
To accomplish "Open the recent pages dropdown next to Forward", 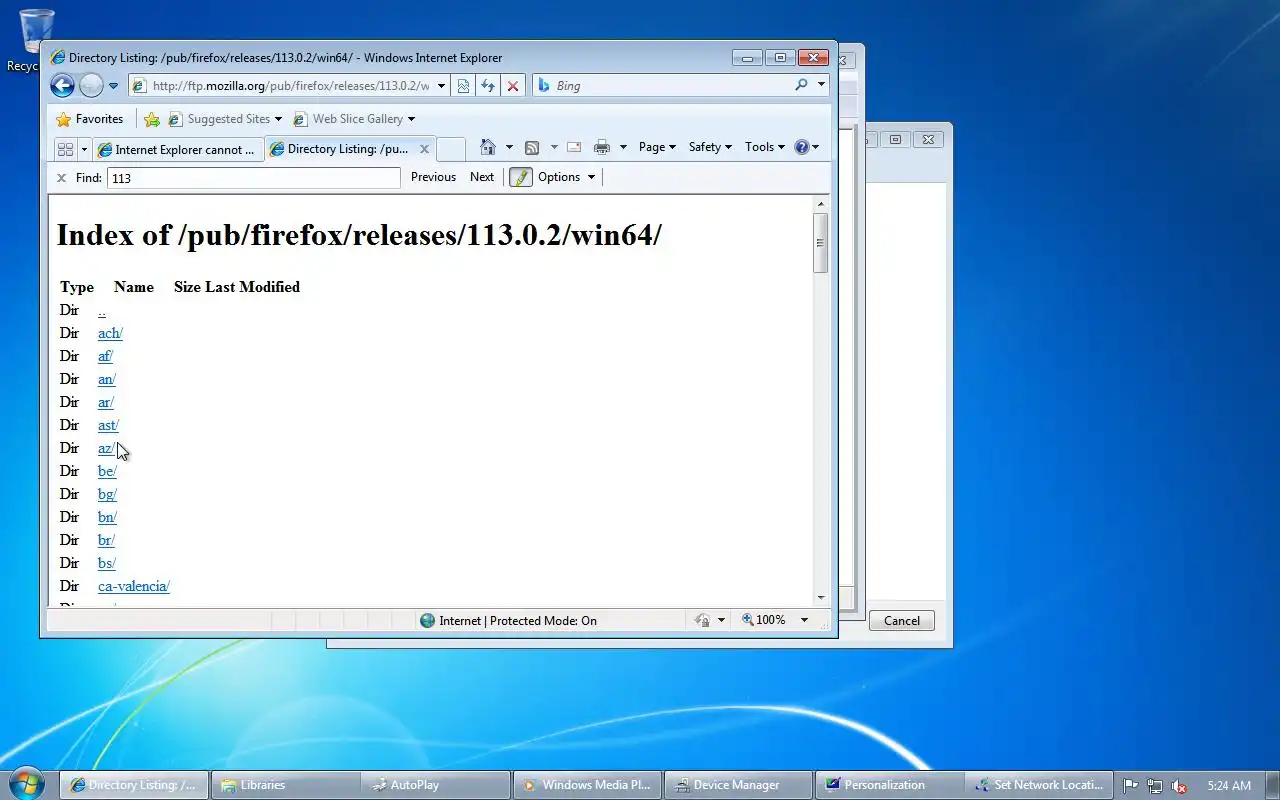I will click(113, 86).
